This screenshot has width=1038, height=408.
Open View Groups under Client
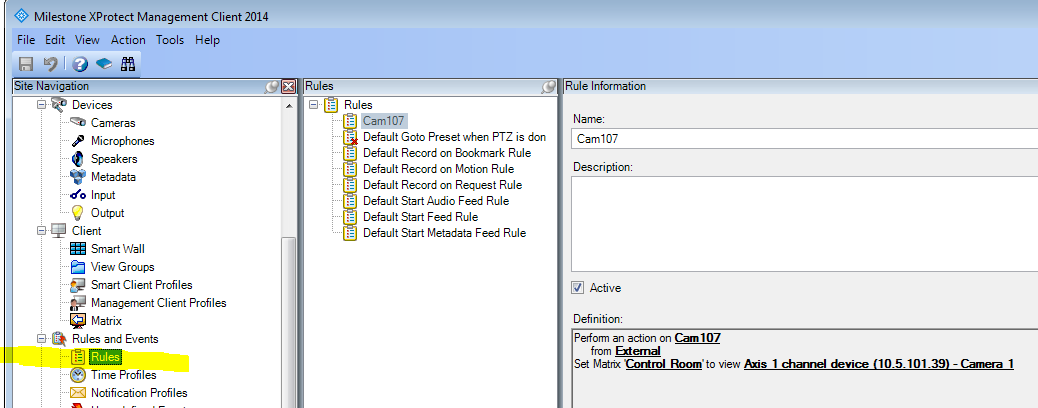[x=122, y=267]
